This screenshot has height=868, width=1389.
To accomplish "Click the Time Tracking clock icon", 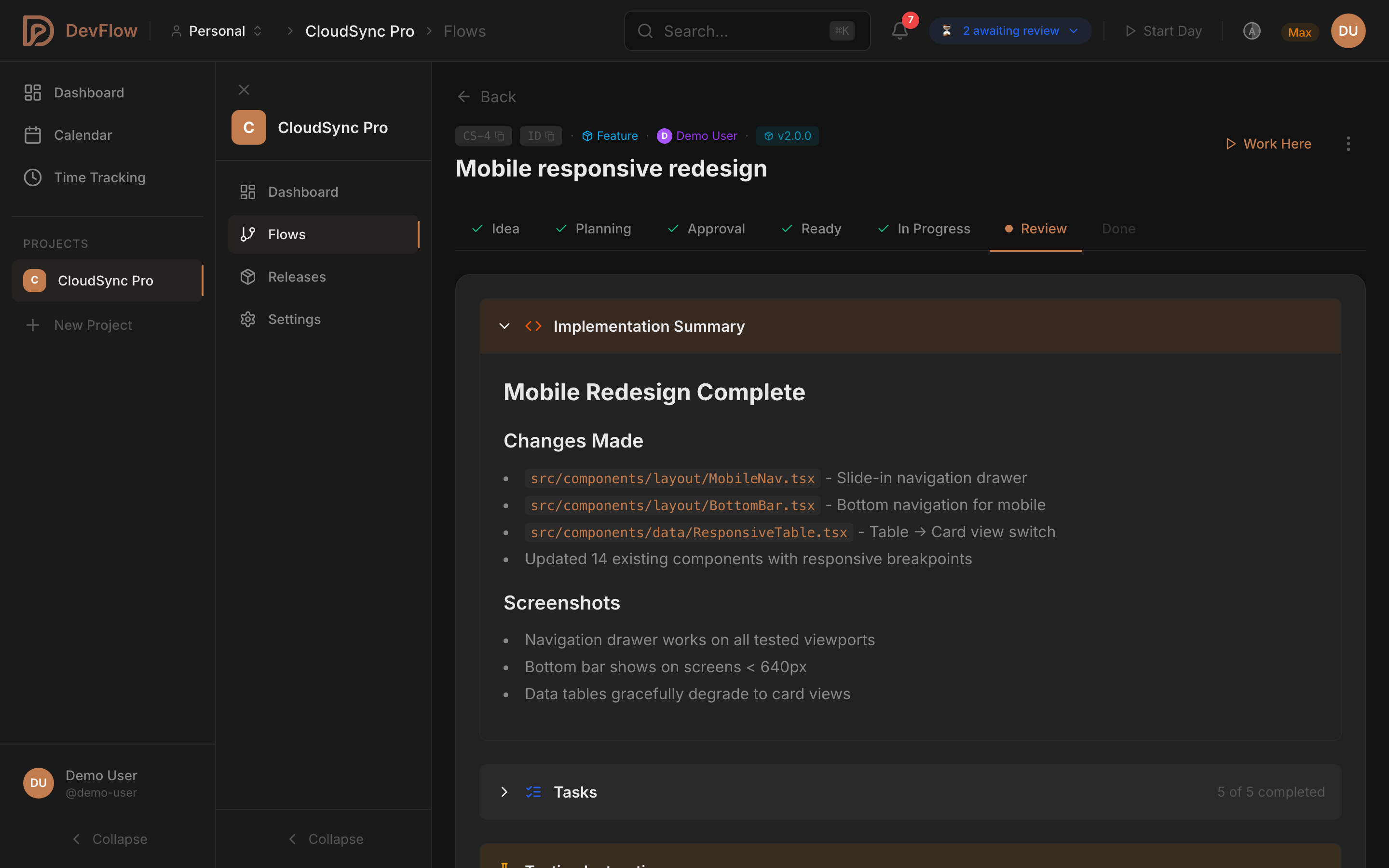I will (x=33, y=177).
